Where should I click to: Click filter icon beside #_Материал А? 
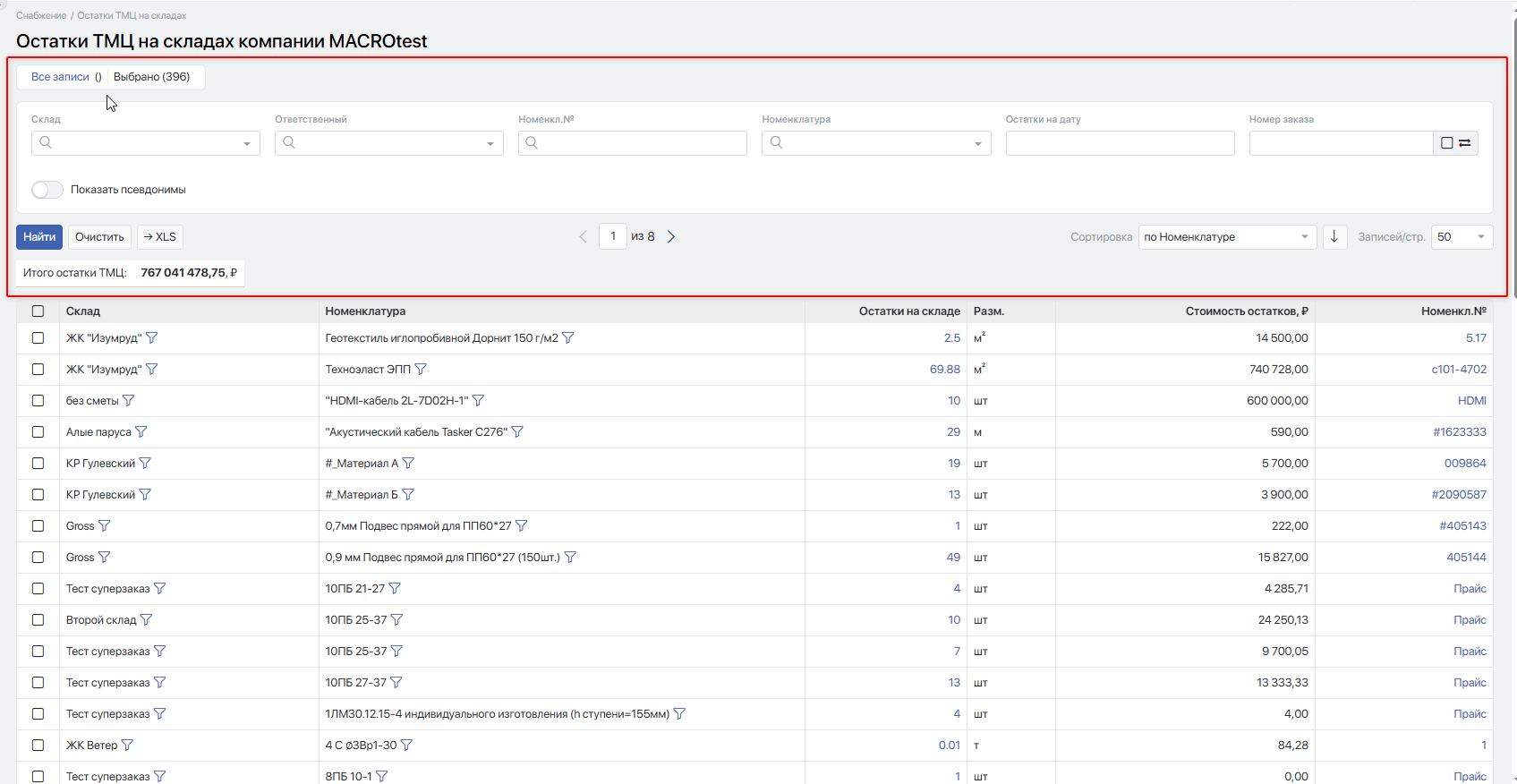(408, 464)
